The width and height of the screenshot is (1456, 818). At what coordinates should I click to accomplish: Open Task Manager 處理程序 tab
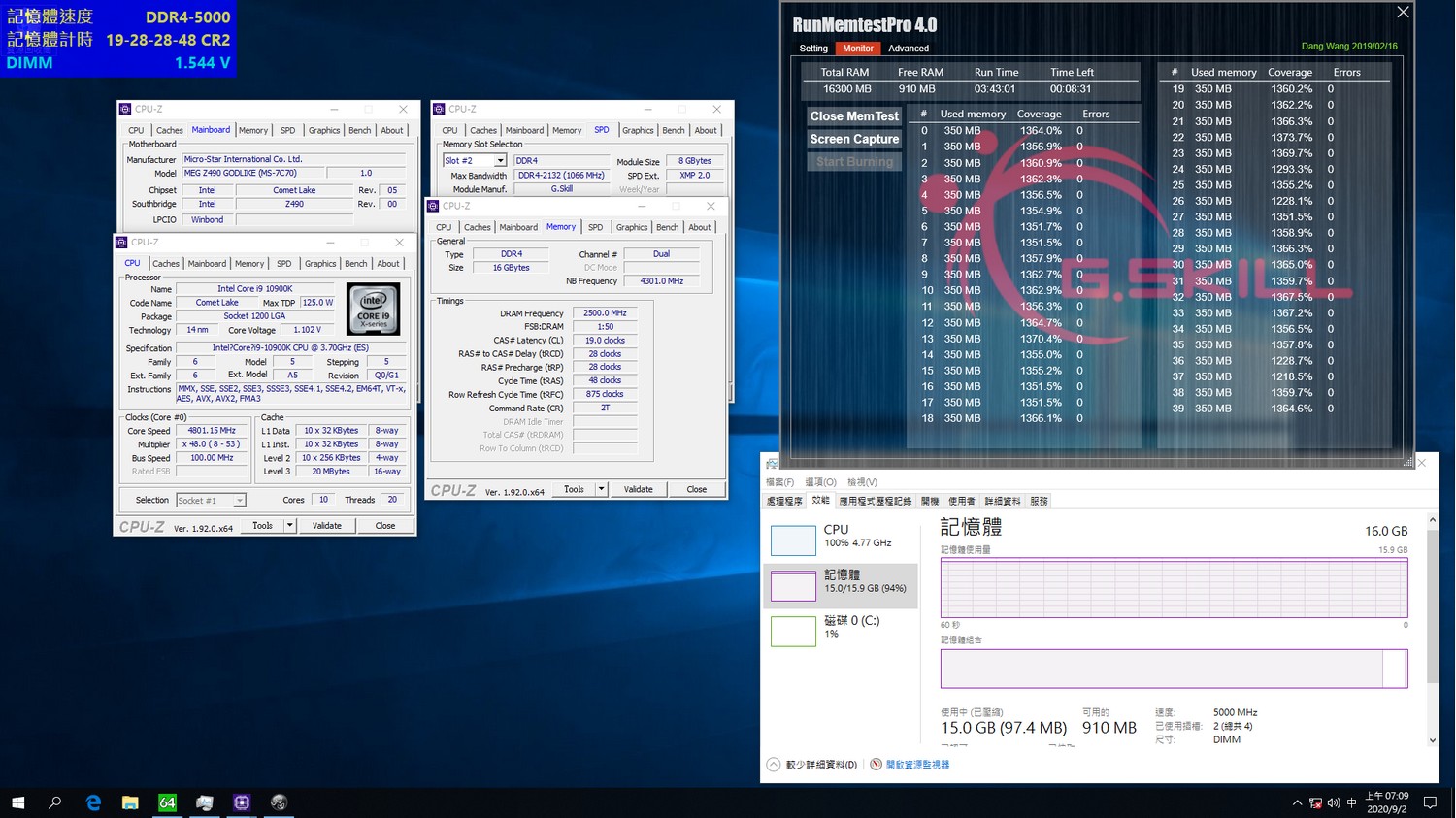coord(784,502)
